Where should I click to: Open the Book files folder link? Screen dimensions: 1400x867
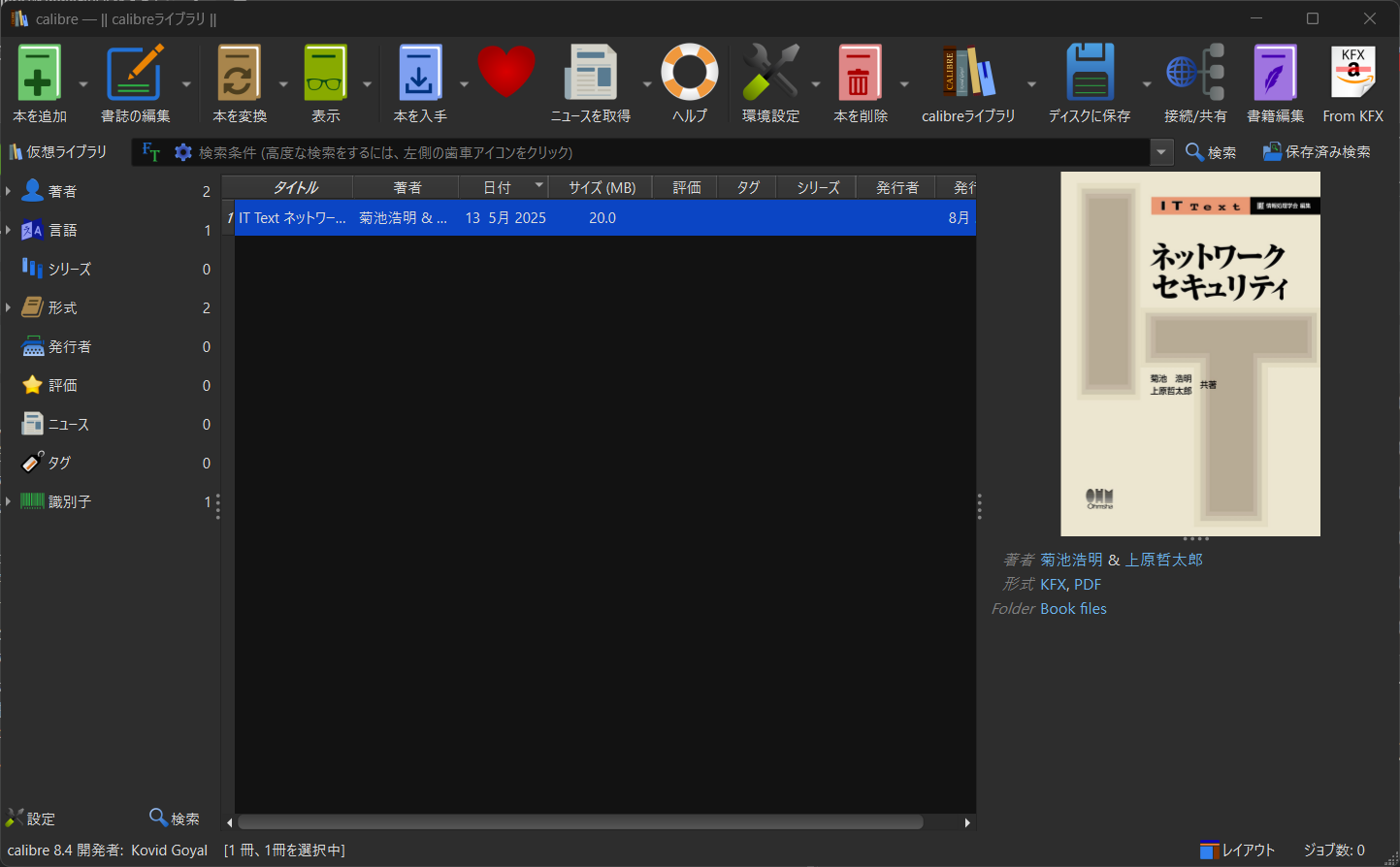(x=1073, y=608)
